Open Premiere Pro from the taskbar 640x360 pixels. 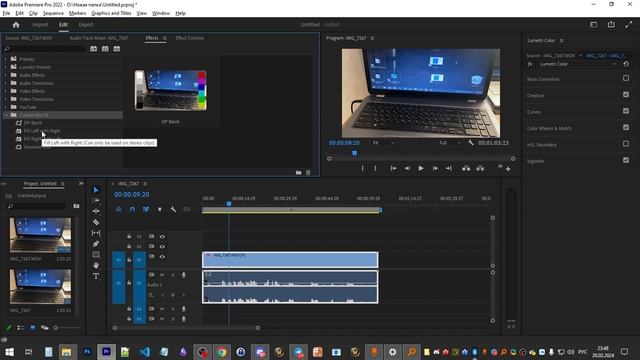tap(106, 352)
